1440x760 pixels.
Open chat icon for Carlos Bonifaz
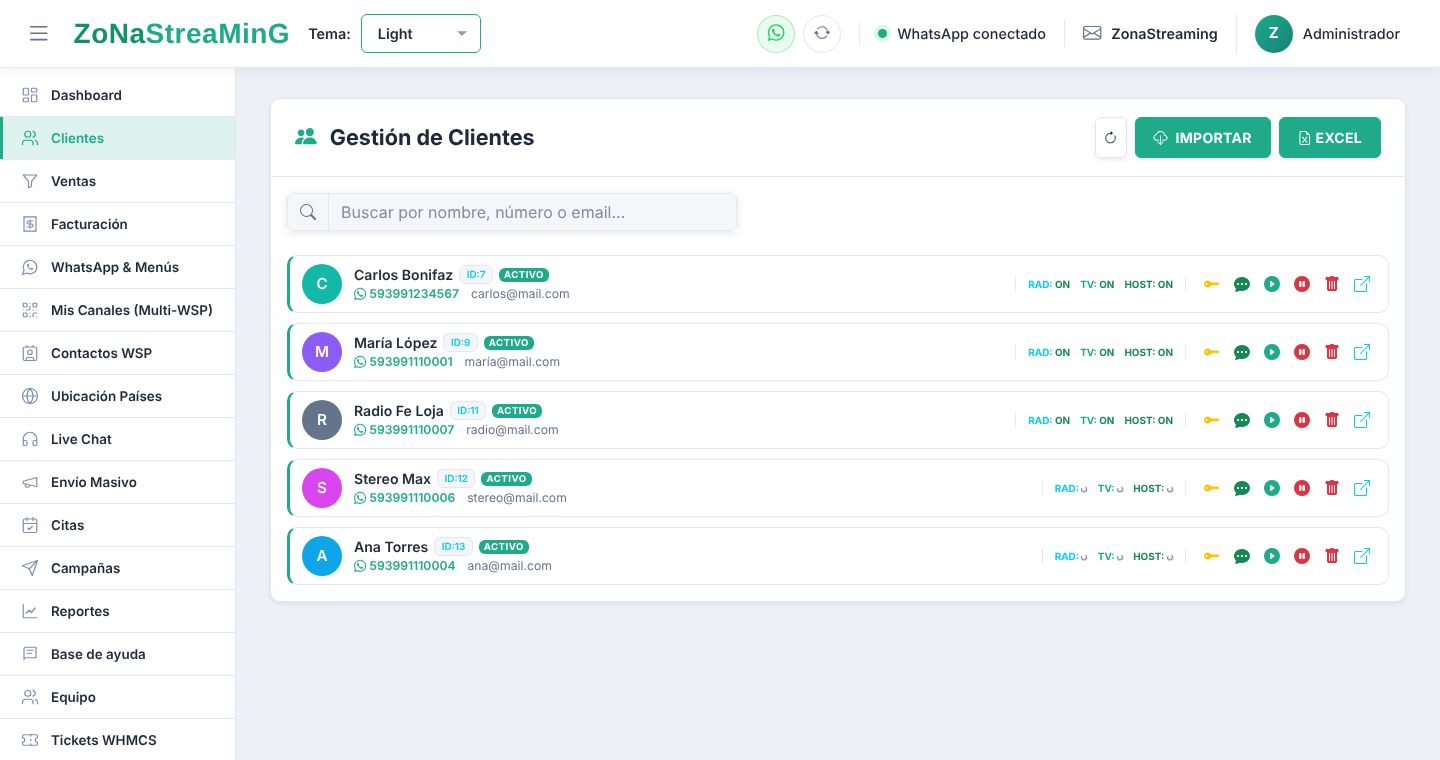pos(1242,284)
